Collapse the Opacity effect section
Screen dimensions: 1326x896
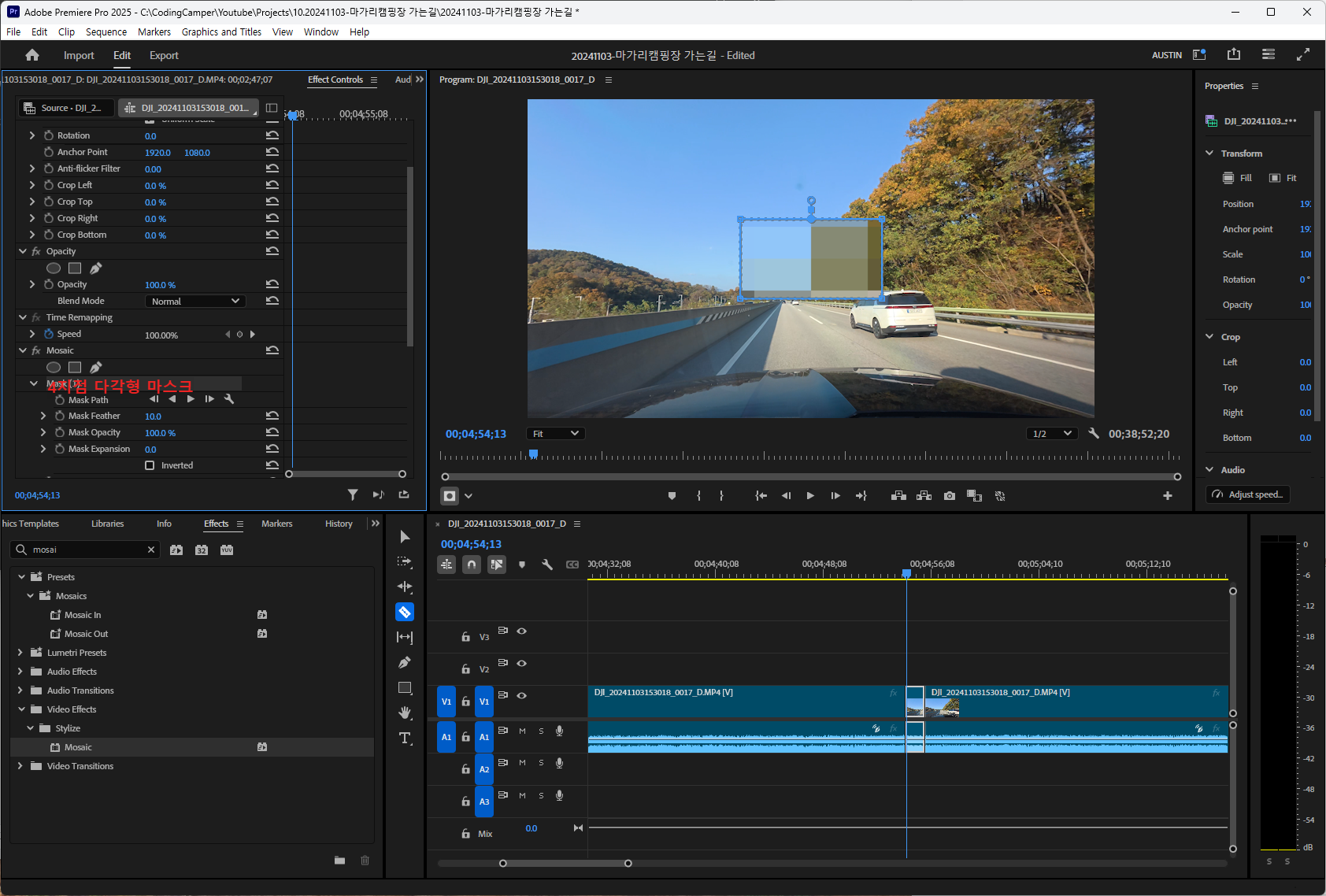click(x=23, y=251)
